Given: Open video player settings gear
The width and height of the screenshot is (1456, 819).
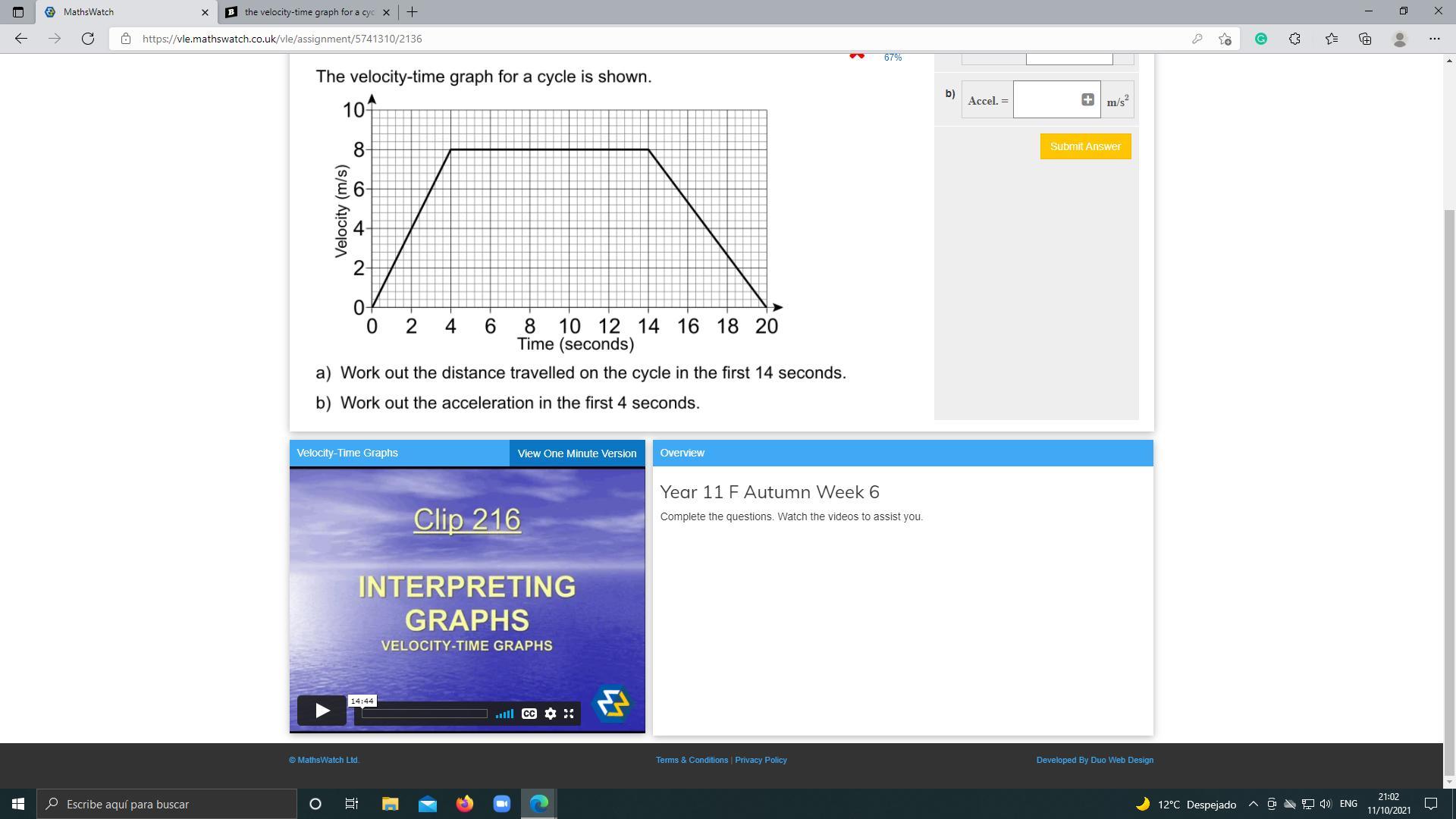Looking at the screenshot, I should [x=551, y=714].
